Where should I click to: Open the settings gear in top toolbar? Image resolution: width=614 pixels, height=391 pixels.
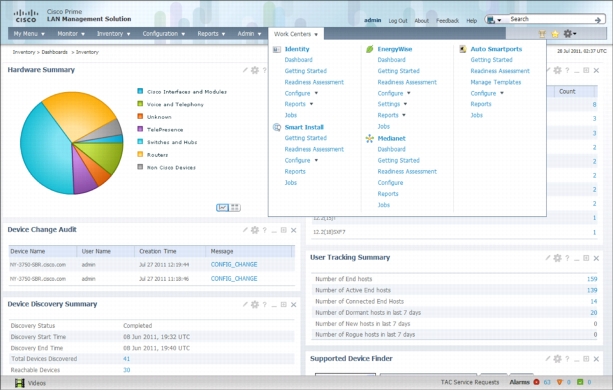coord(569,34)
